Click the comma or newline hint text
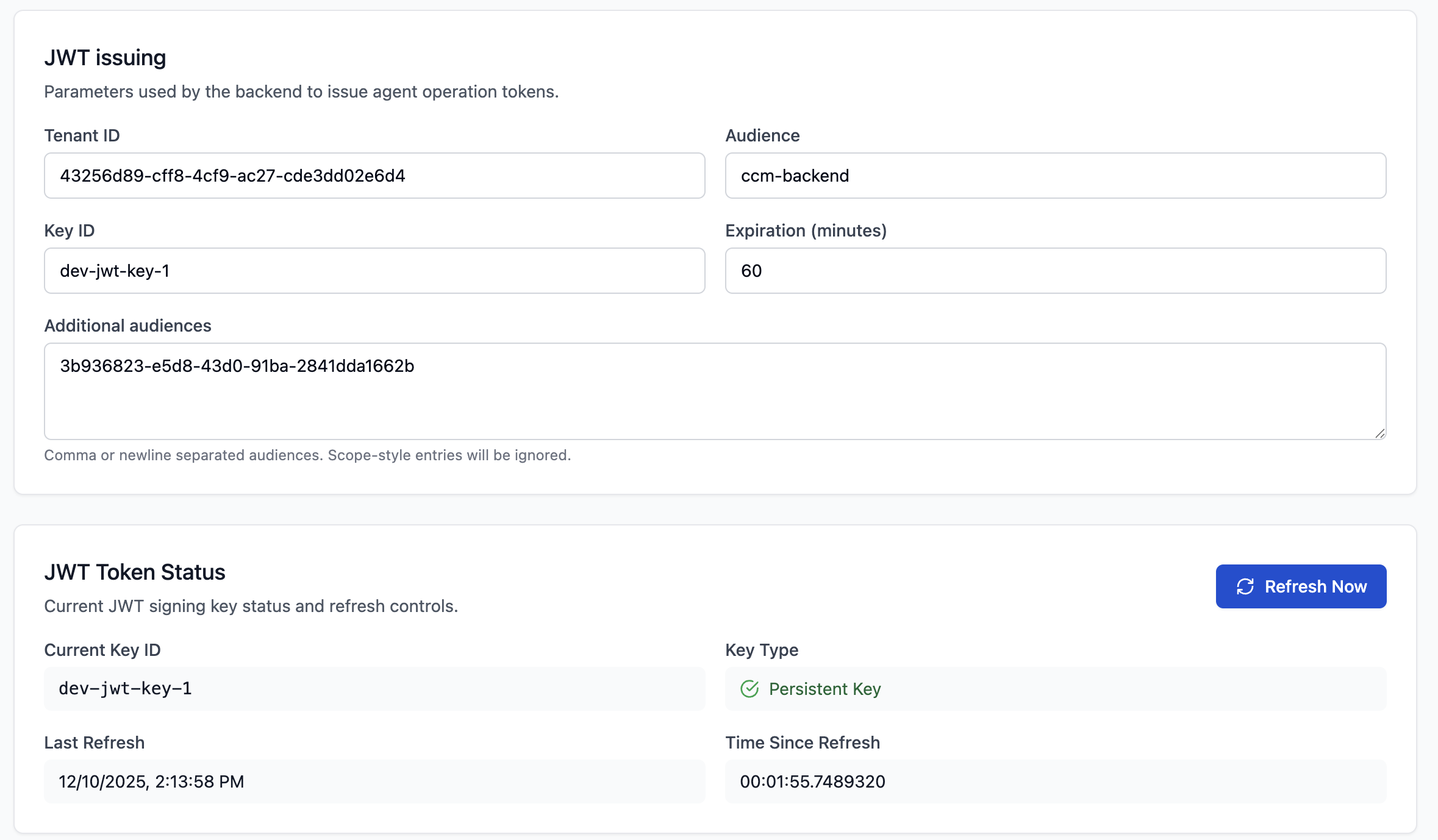The image size is (1438, 840). [307, 455]
